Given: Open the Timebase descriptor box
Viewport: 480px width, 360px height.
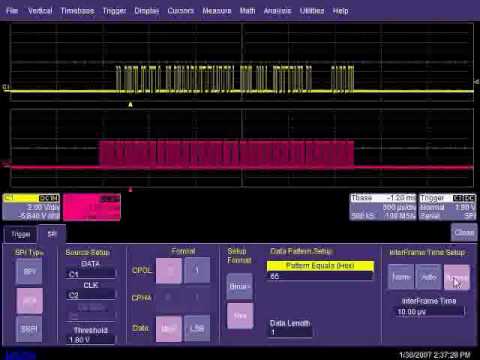Looking at the screenshot, I should (x=383, y=207).
